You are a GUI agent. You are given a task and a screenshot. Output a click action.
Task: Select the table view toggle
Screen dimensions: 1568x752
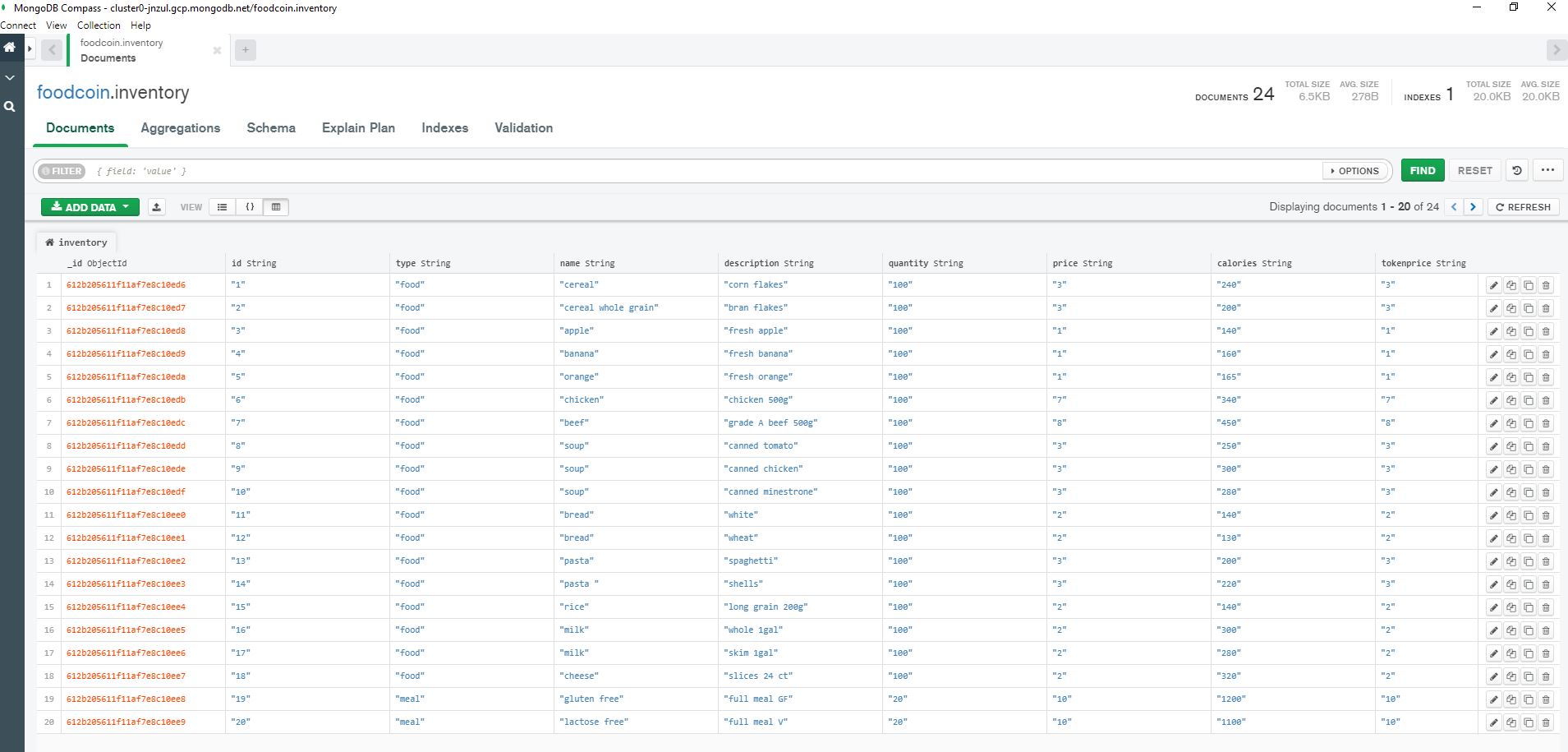276,207
